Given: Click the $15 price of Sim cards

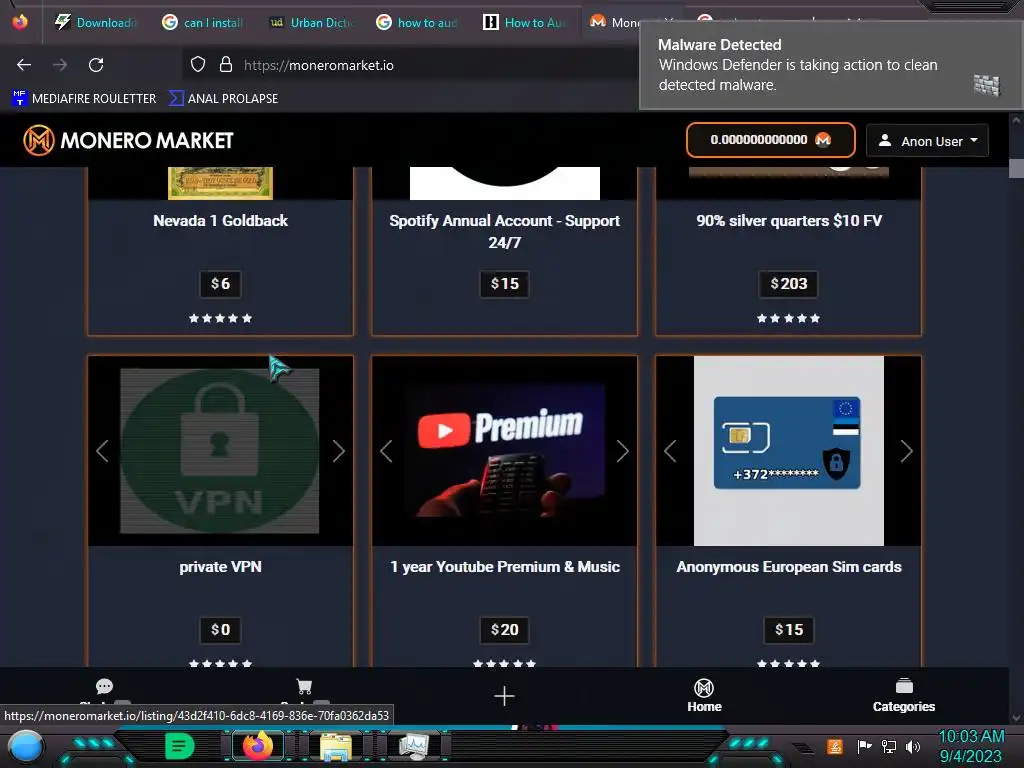Looking at the screenshot, I should click(788, 630).
